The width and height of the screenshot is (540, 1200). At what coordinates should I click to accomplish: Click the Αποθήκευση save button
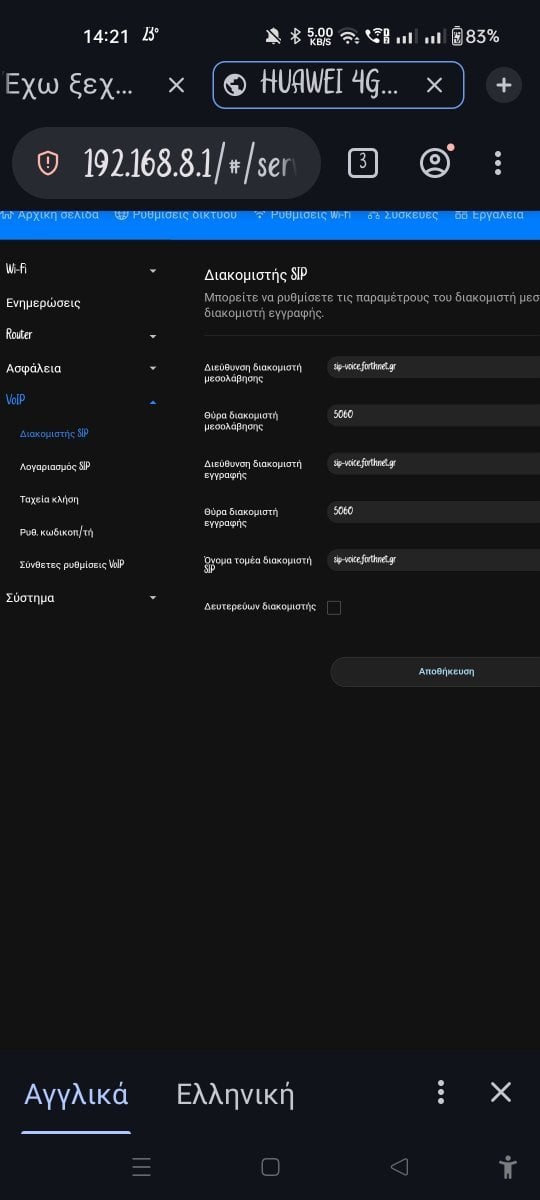tap(445, 672)
